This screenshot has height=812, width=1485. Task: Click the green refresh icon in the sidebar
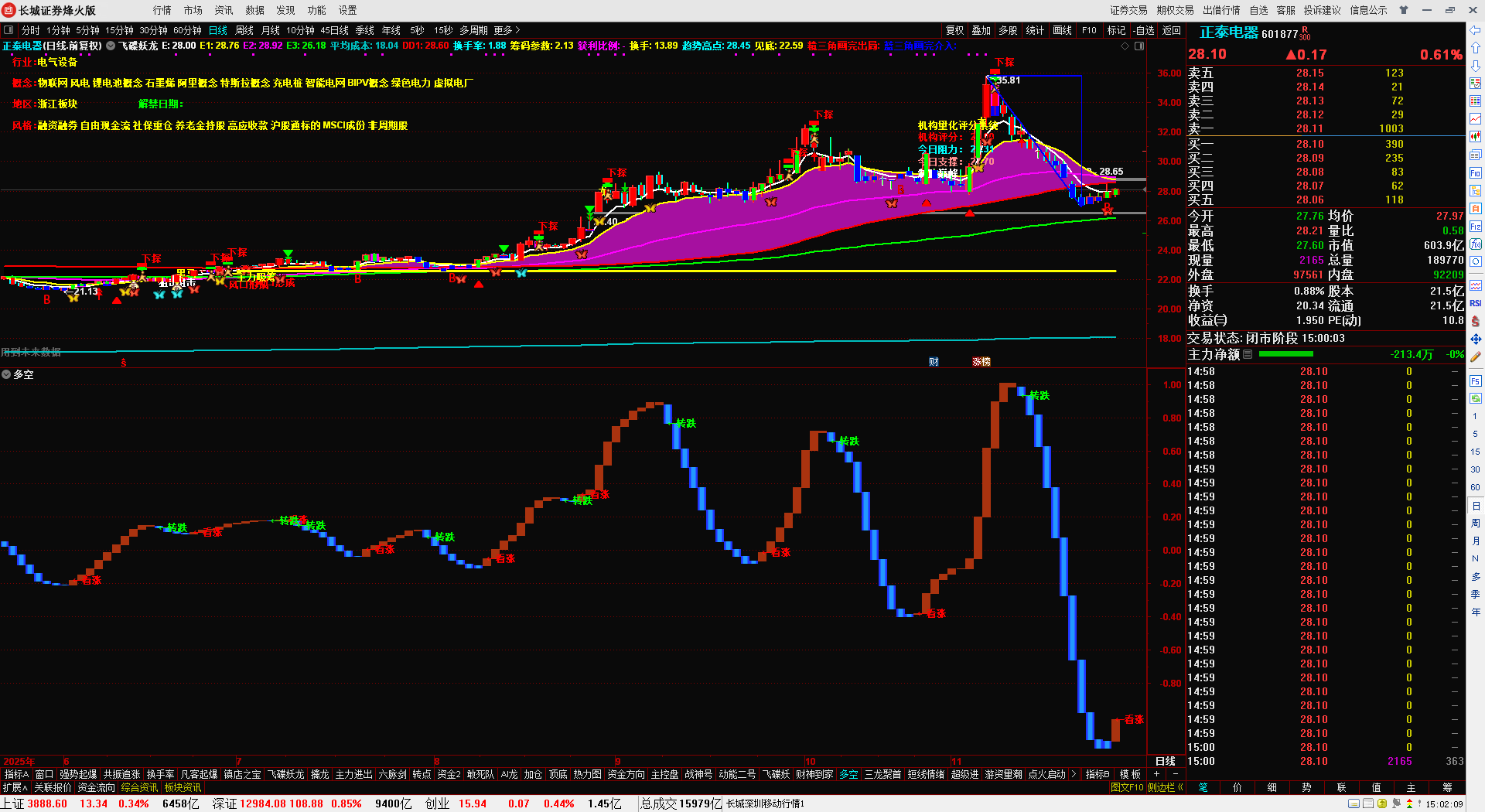pos(1475,398)
